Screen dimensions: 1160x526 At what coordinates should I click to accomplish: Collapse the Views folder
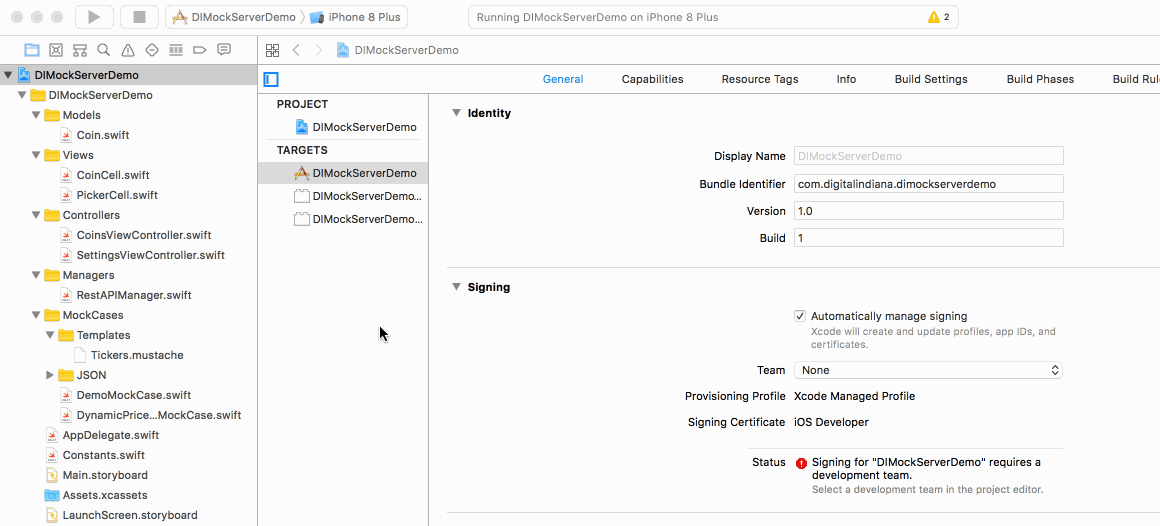tap(36, 155)
